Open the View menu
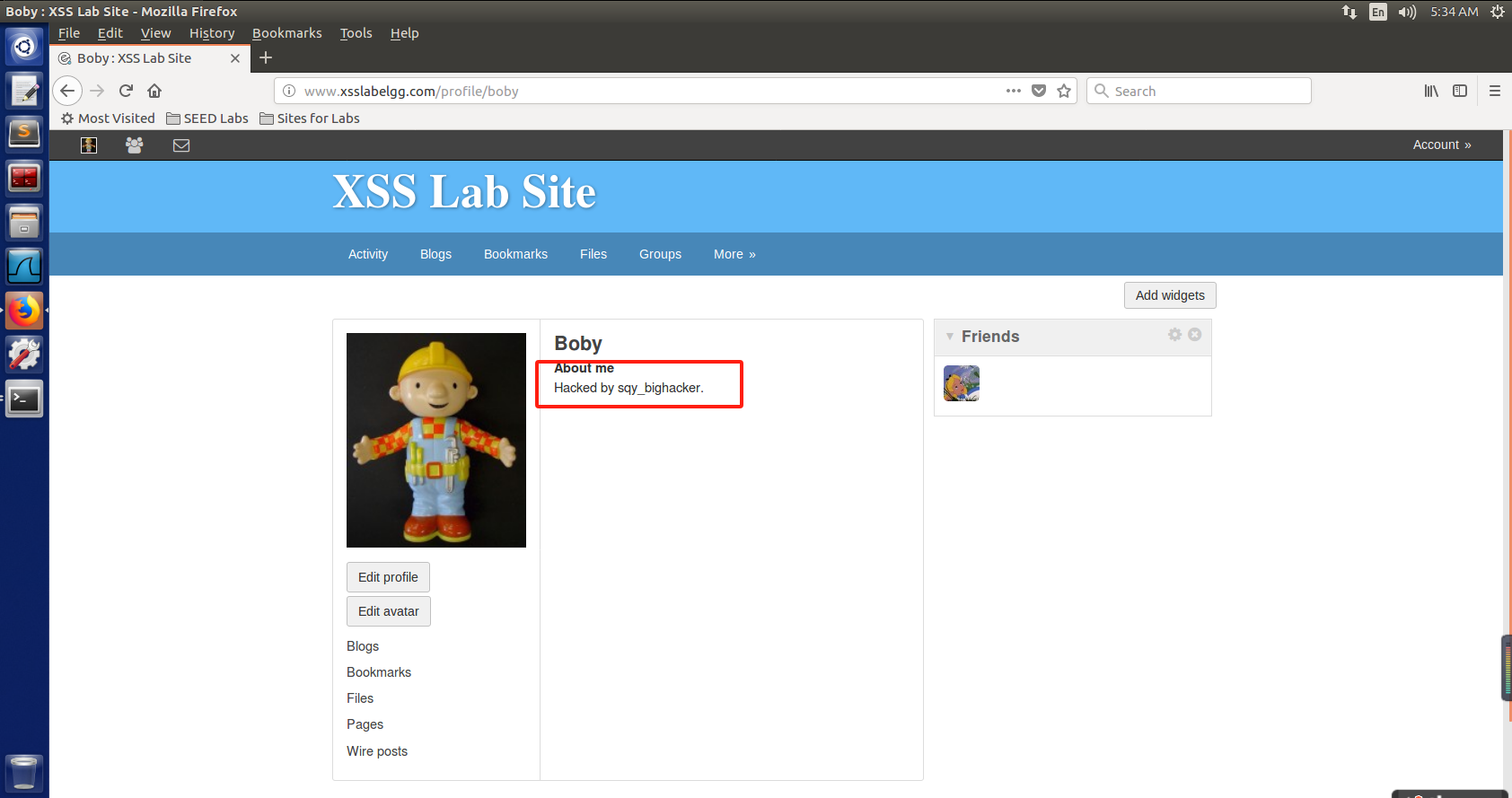The width and height of the screenshot is (1512, 798). point(155,33)
